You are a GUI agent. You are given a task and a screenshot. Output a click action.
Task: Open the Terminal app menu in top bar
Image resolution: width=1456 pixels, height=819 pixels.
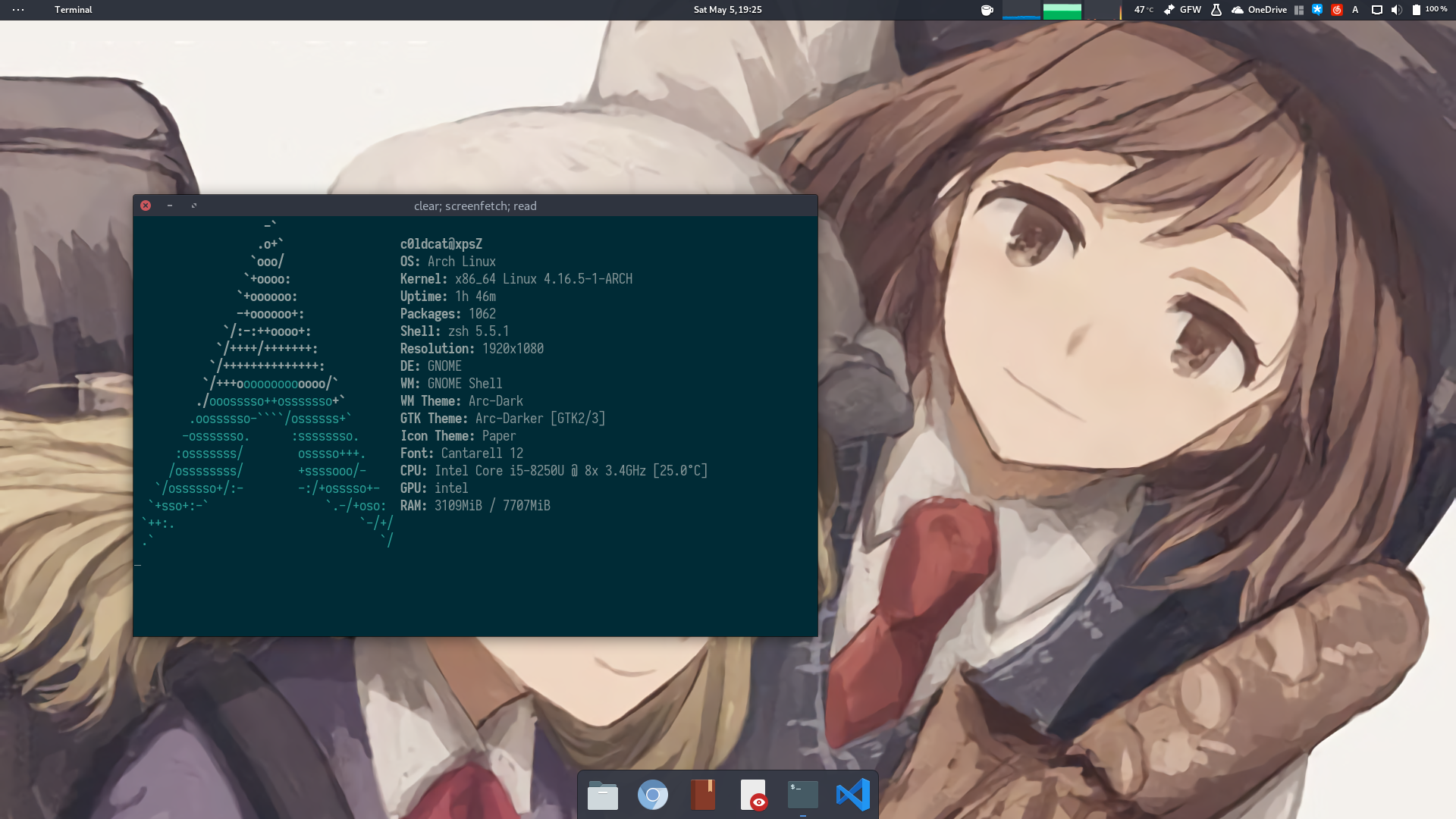(x=73, y=10)
